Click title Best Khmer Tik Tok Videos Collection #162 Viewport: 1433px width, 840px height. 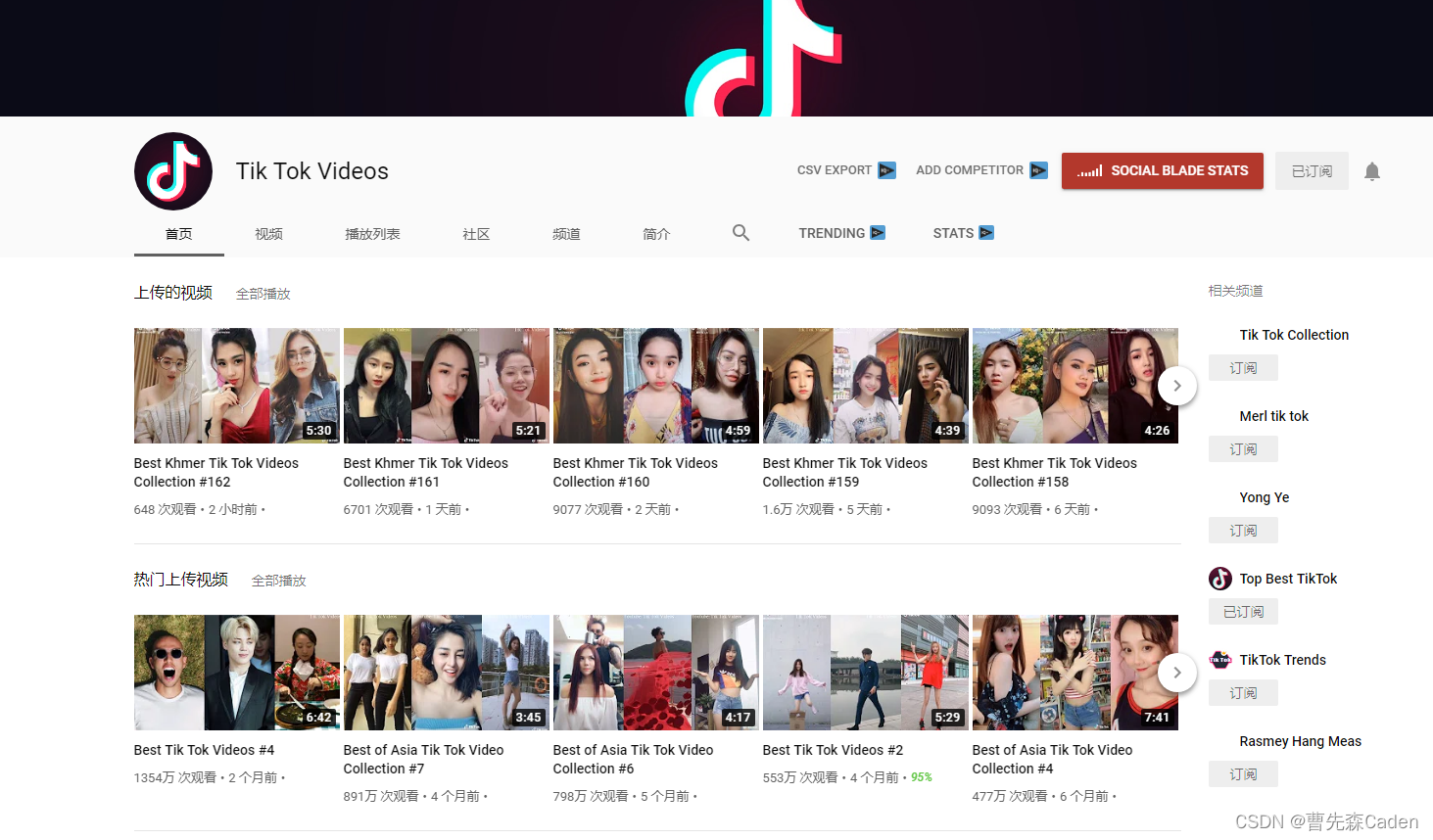point(216,473)
